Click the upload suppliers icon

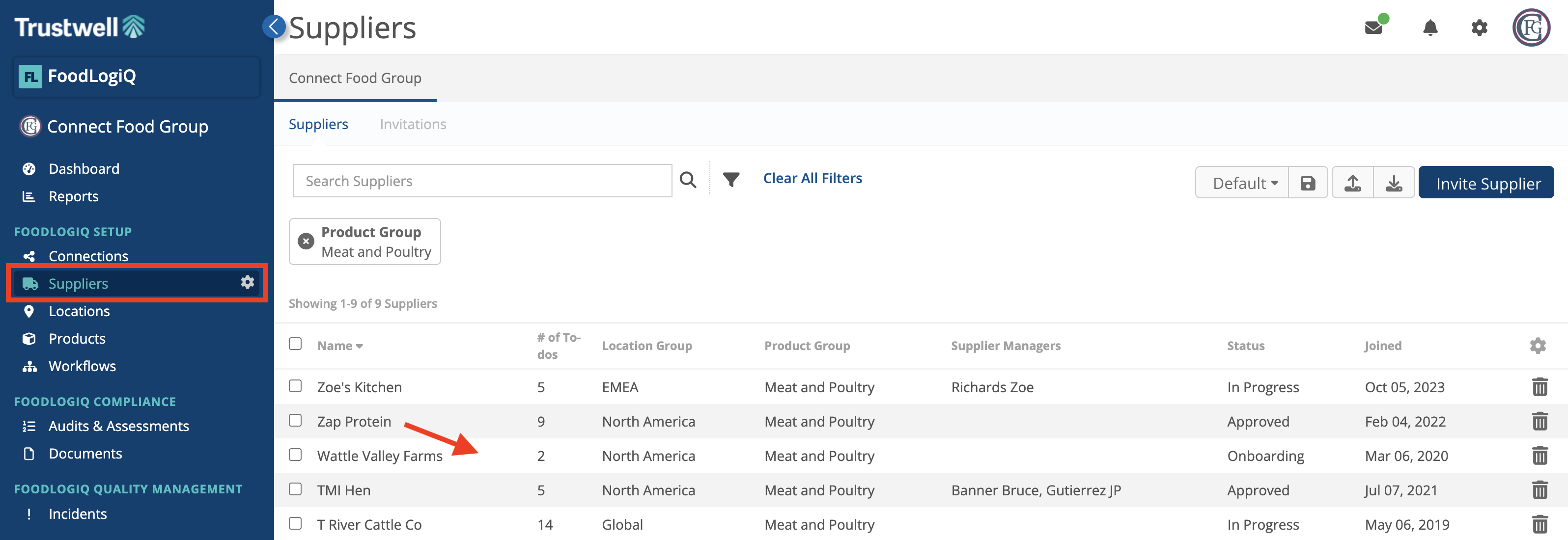pyautogui.click(x=1352, y=183)
